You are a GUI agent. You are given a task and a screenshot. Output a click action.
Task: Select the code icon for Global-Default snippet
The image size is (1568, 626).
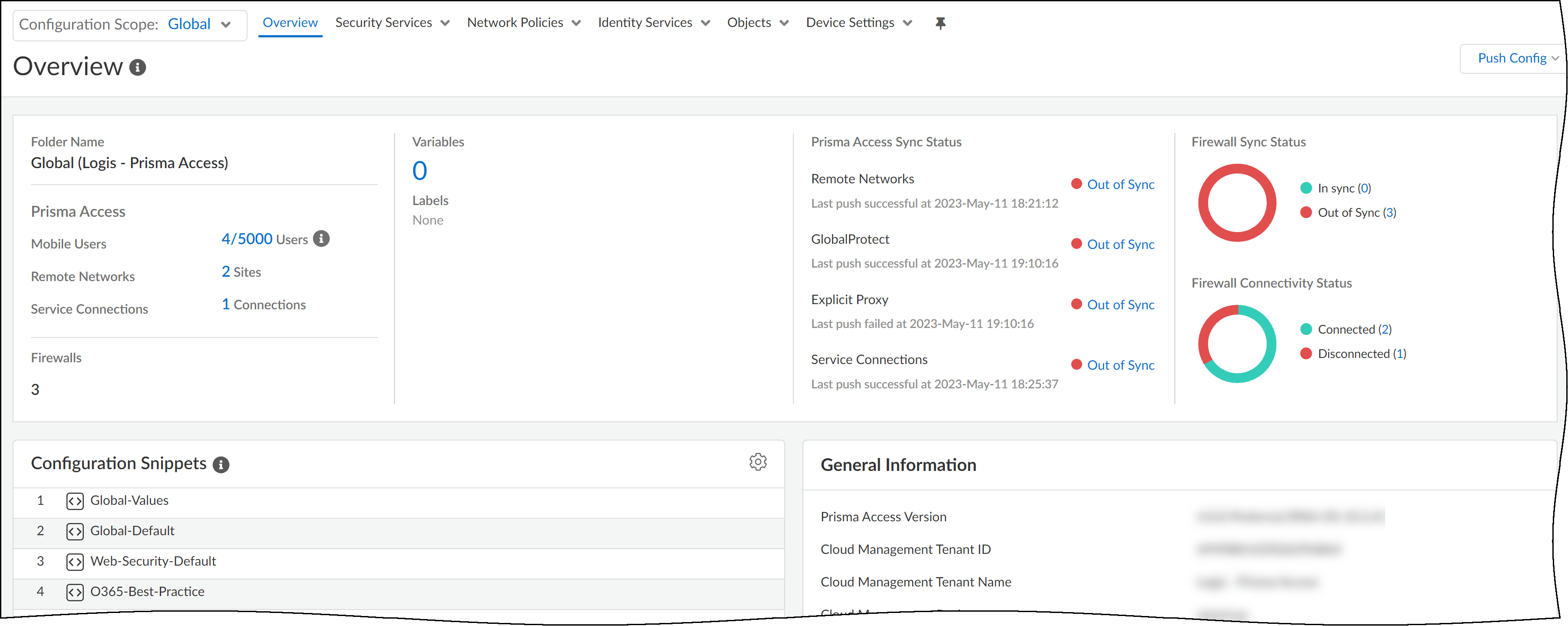[74, 531]
